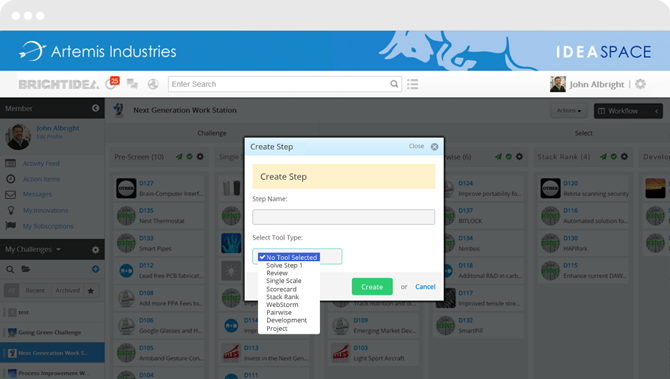Screen dimensions: 670x379
Task: Open Stack Rank step gear settings
Action: (624, 157)
